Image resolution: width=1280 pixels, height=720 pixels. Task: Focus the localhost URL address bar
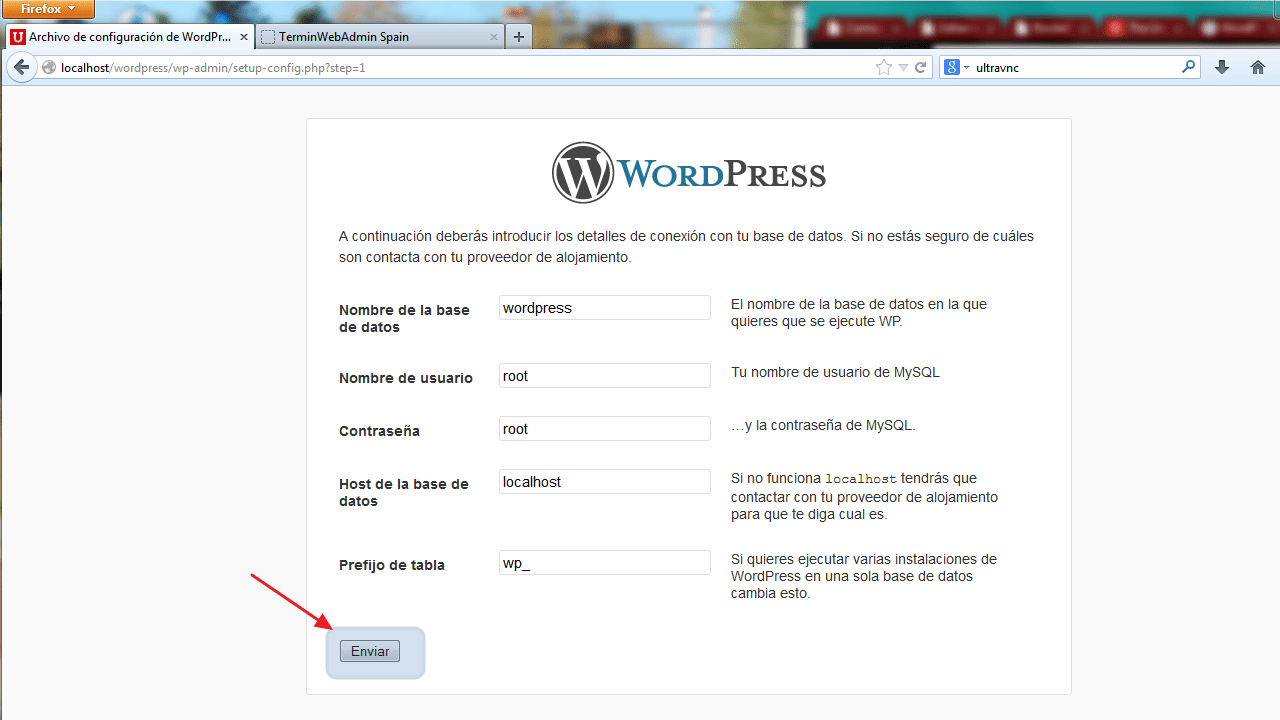(x=465, y=68)
